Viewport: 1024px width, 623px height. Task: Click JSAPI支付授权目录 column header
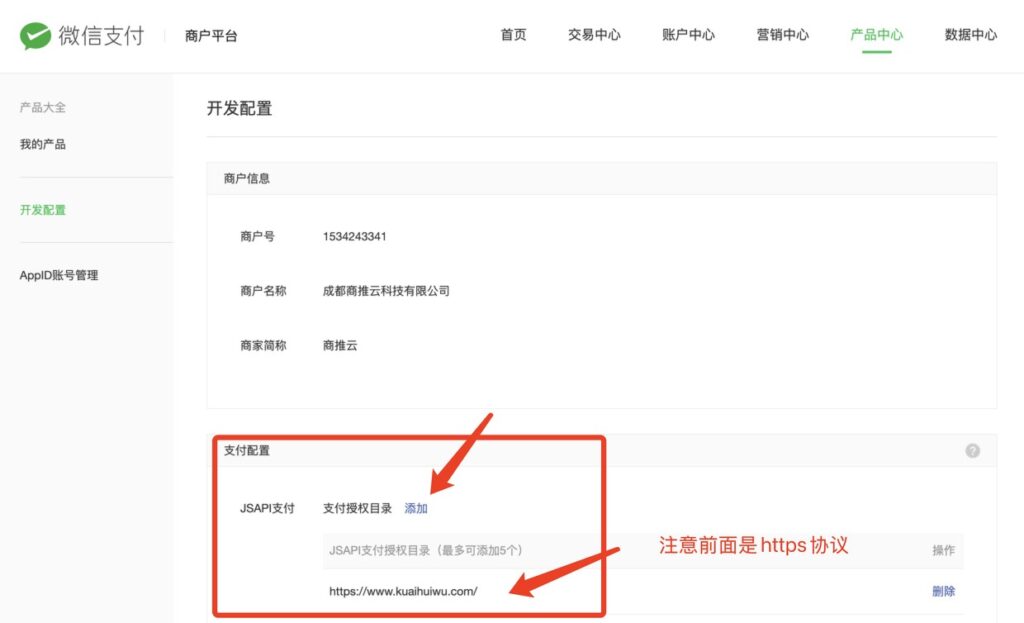[x=426, y=551]
